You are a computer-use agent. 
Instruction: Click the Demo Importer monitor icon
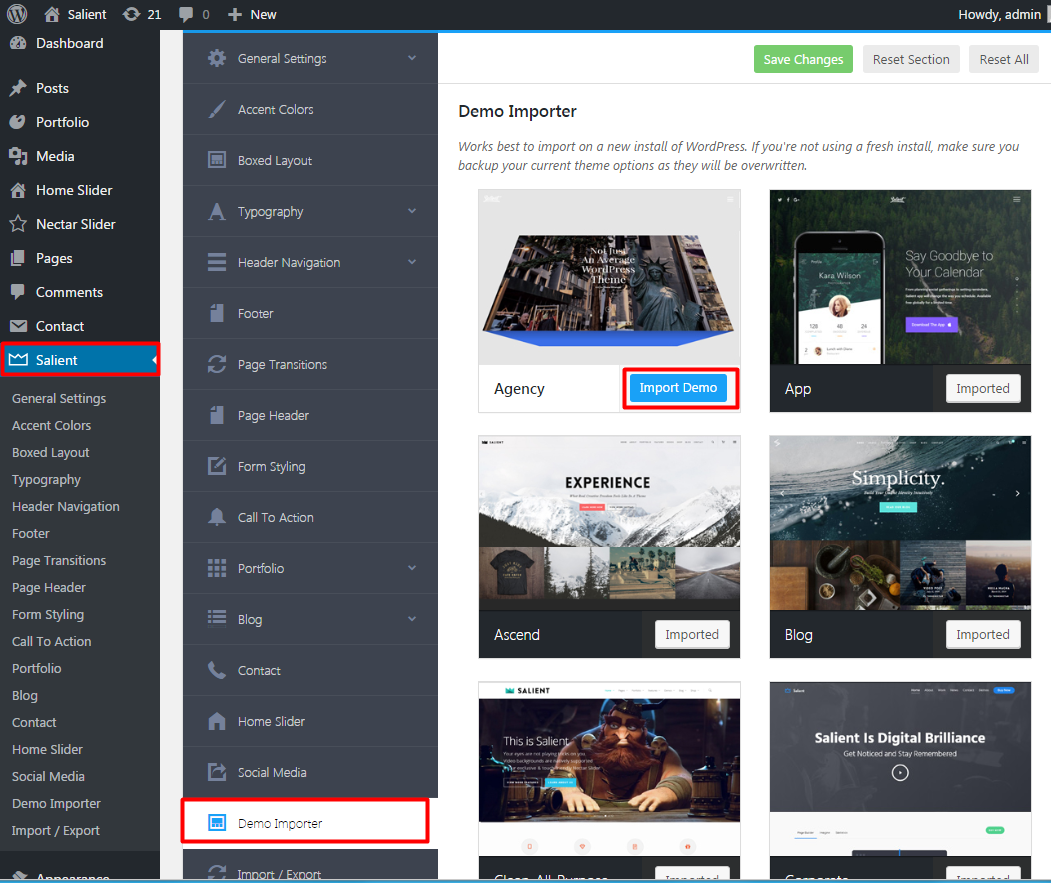pos(217,823)
